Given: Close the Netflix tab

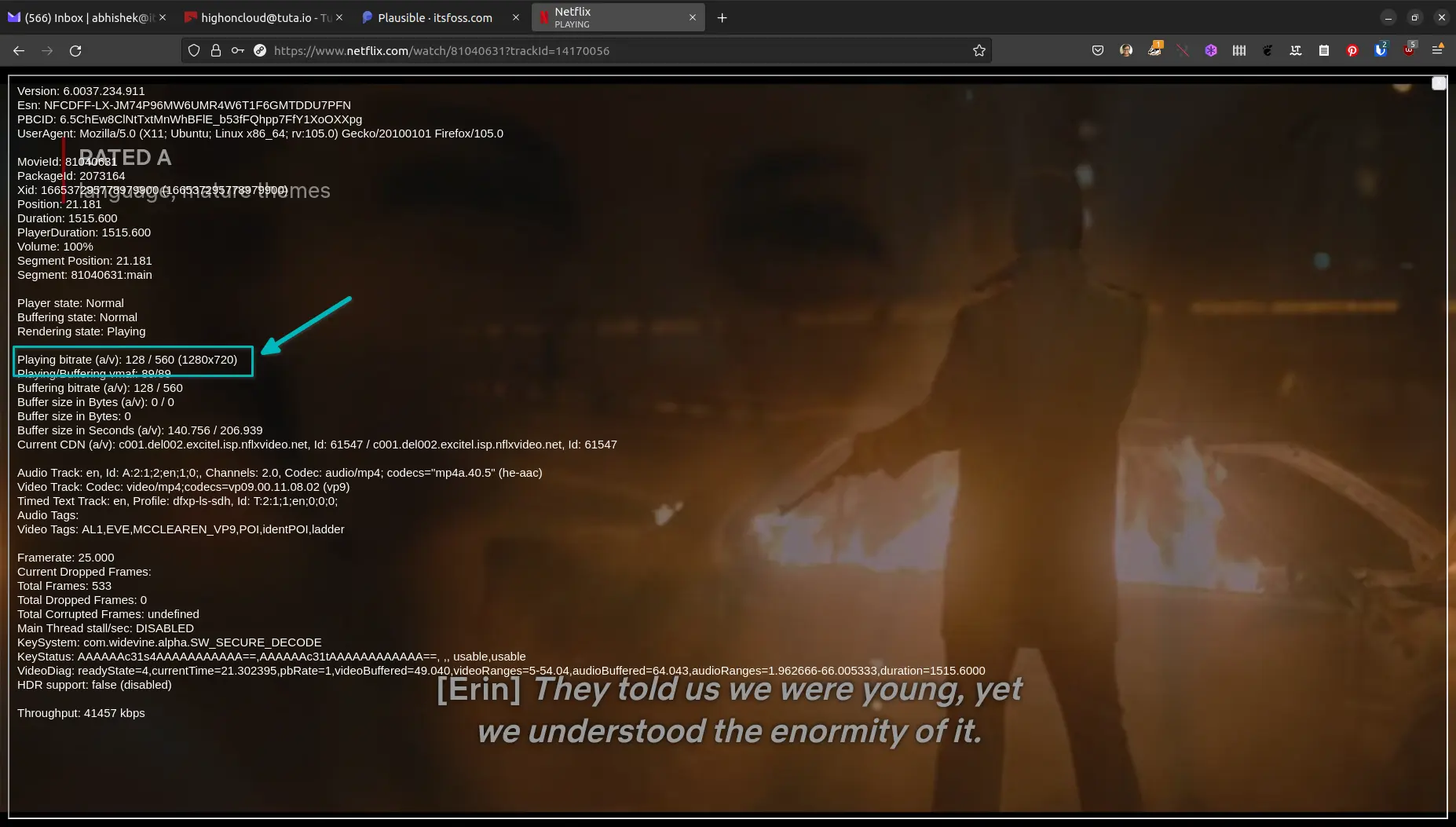Looking at the screenshot, I should click(x=693, y=17).
